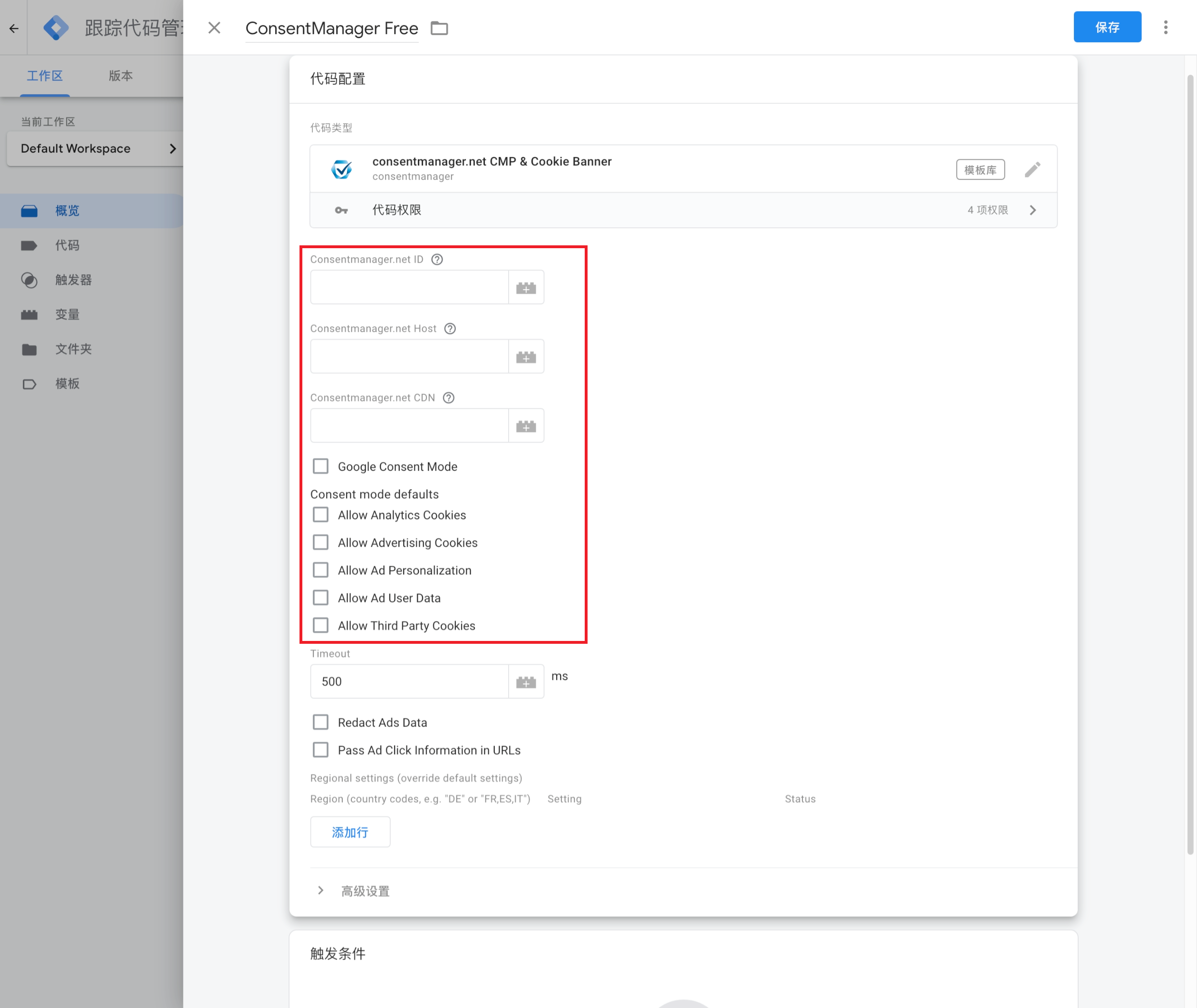This screenshot has height=1008, width=1197.
Task: Expand the 高级设置 advanced settings section
Action: pyautogui.click(x=365, y=890)
